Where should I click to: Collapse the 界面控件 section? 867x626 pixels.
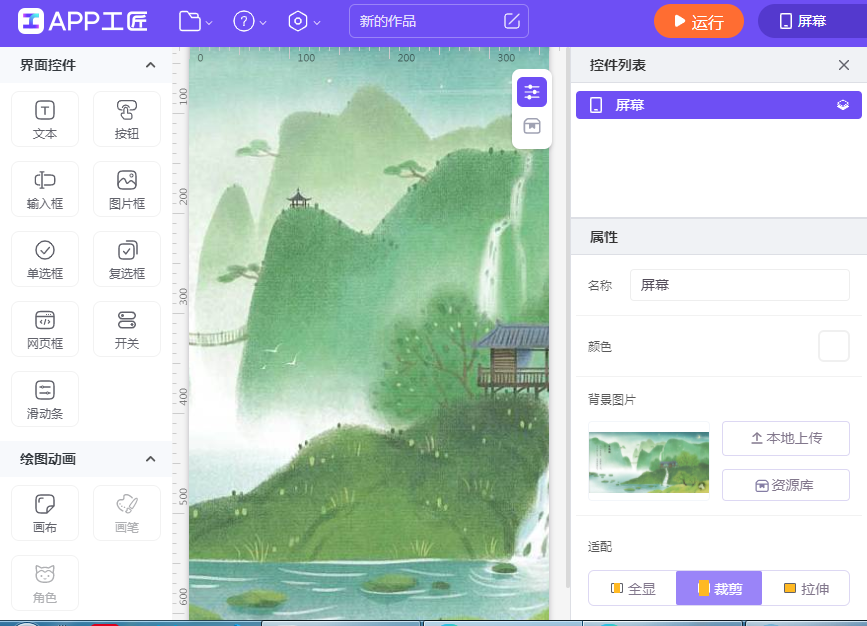click(x=150, y=65)
